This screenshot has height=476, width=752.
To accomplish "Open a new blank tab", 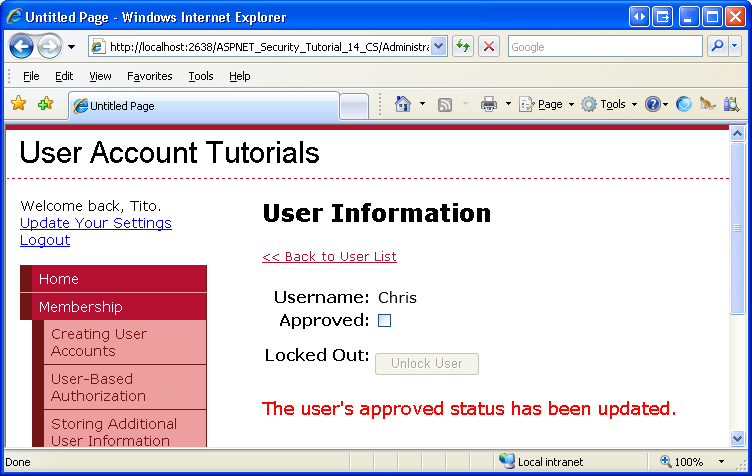I will tap(354, 106).
